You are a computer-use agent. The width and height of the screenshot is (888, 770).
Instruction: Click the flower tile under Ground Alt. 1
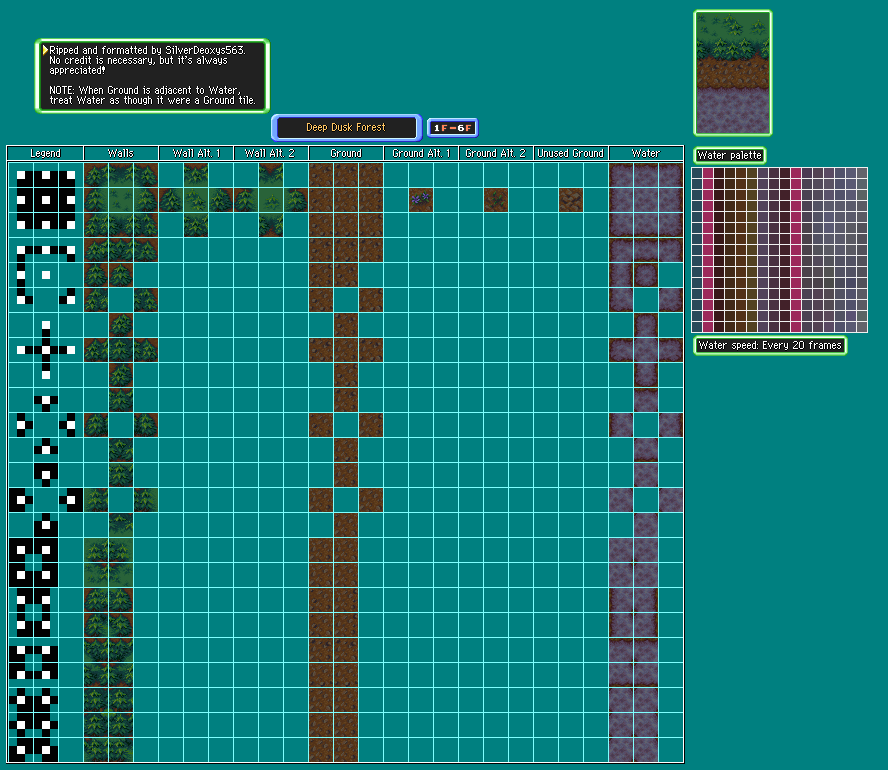(421, 200)
